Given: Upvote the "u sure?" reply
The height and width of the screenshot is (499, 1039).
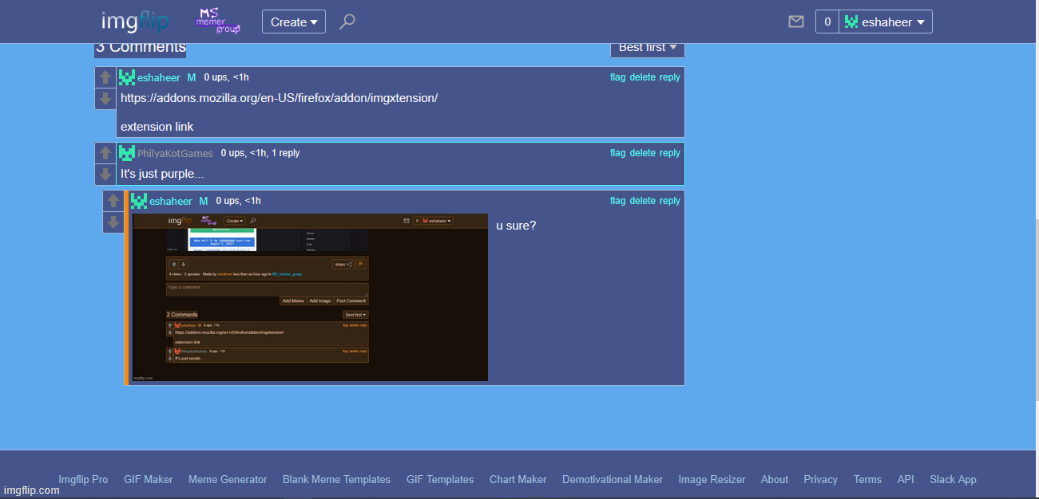Looking at the screenshot, I should click(114, 201).
